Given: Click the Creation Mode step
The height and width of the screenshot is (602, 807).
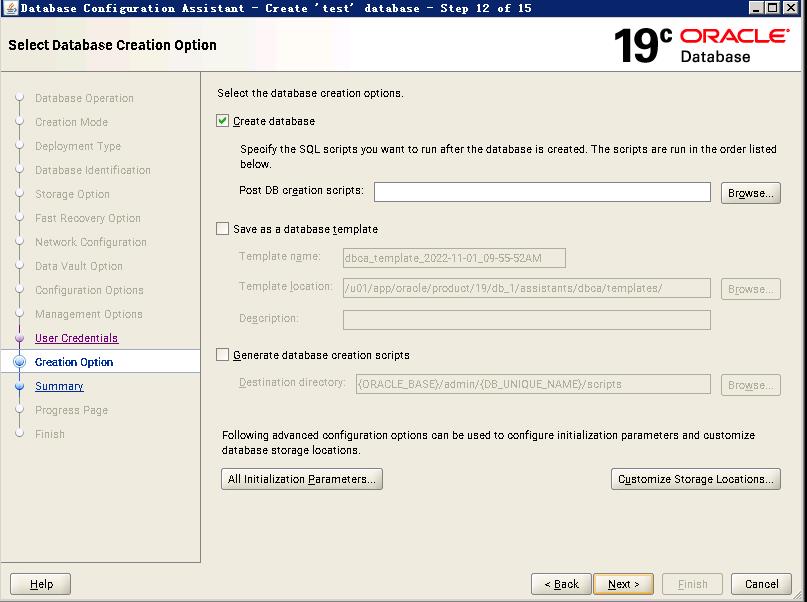Looking at the screenshot, I should (72, 122).
